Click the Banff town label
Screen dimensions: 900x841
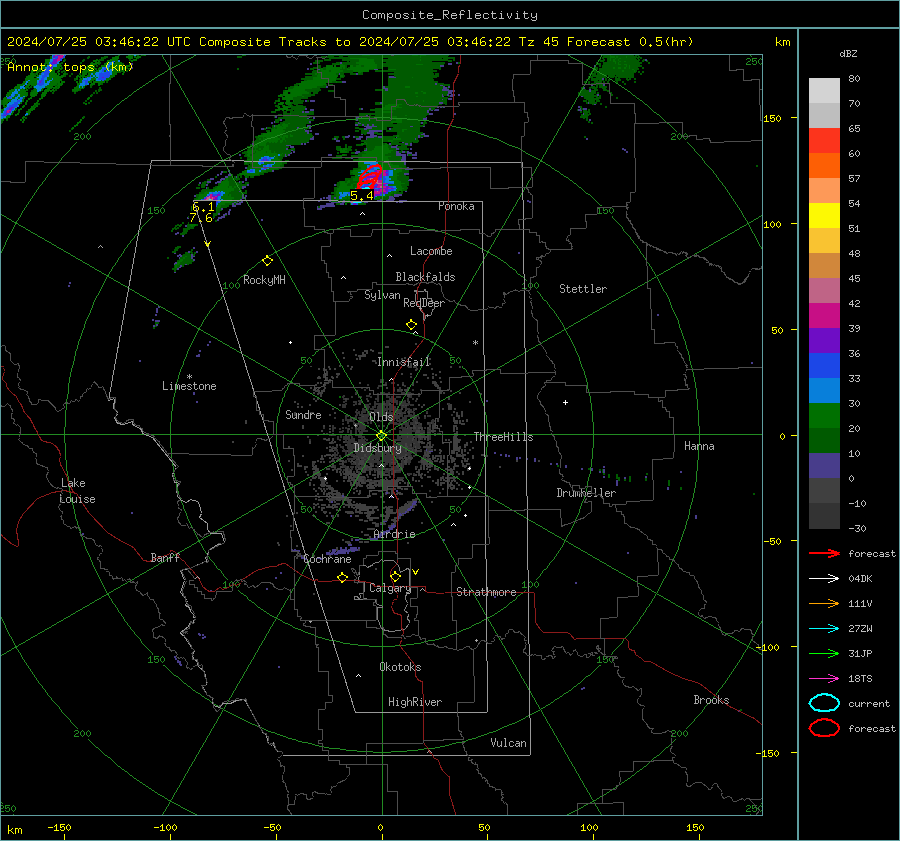tap(165, 557)
